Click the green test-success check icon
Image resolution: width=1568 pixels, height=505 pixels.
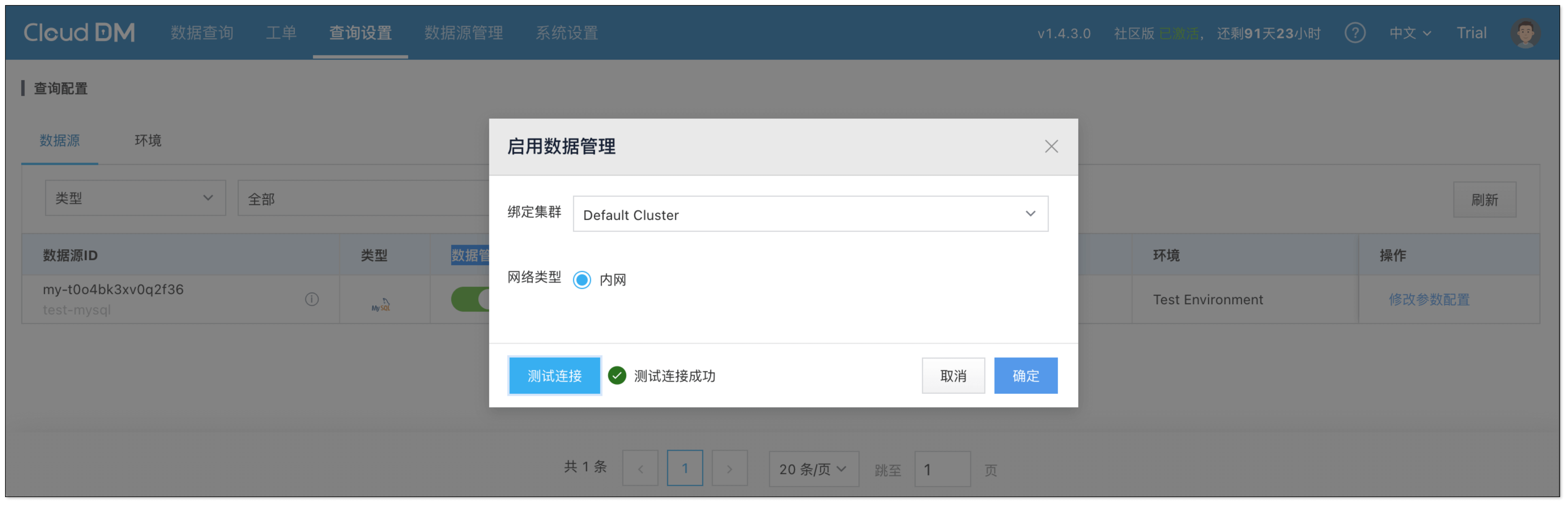click(617, 375)
